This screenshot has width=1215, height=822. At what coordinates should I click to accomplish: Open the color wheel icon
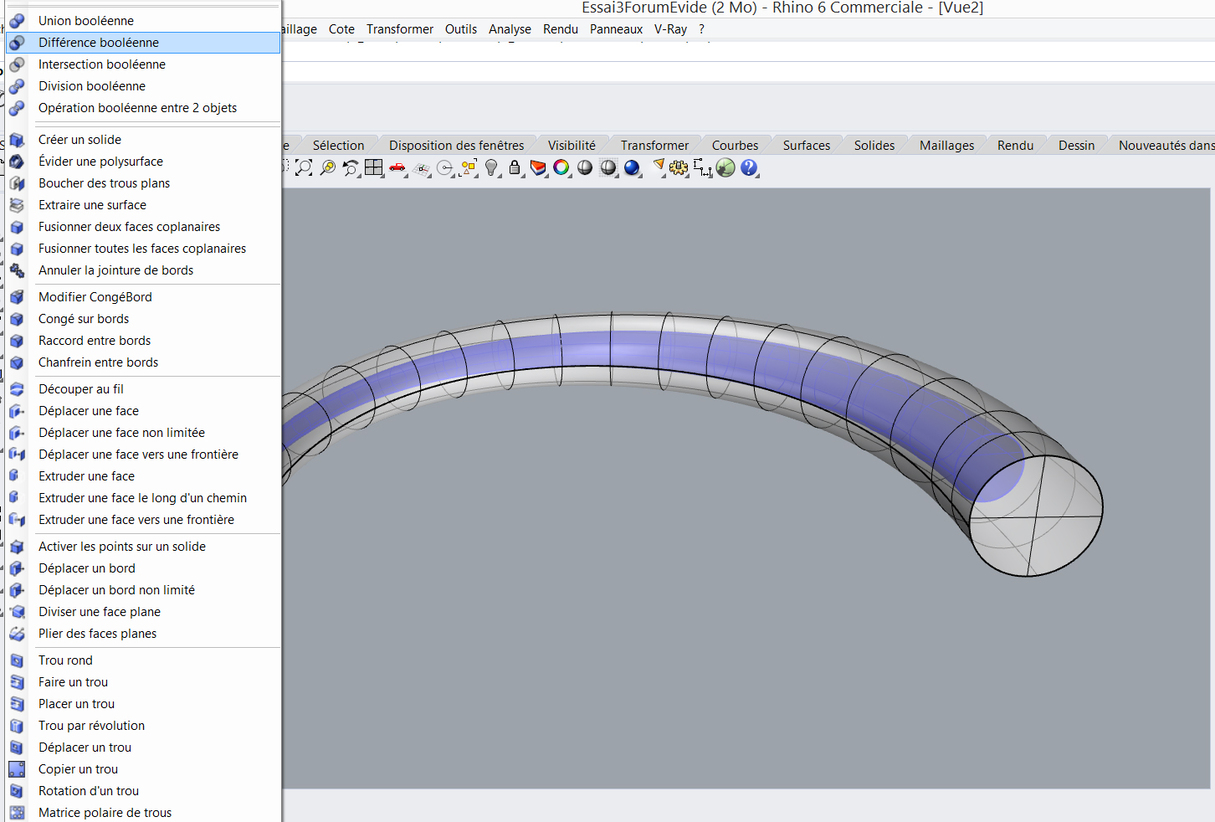click(x=561, y=168)
